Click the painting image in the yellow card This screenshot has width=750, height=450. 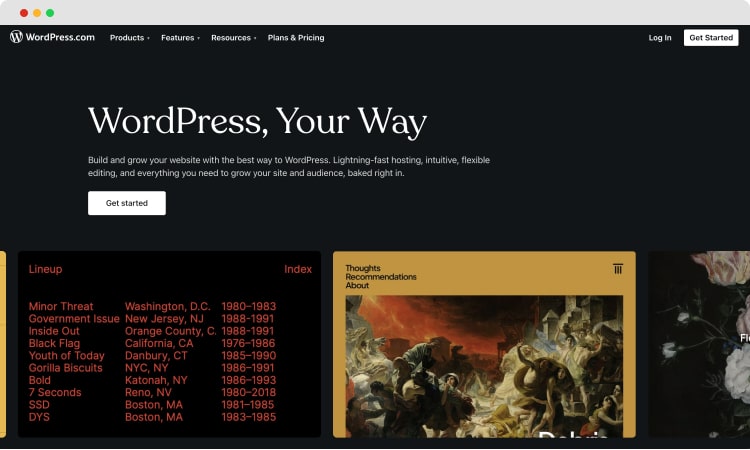pyautogui.click(x=484, y=366)
